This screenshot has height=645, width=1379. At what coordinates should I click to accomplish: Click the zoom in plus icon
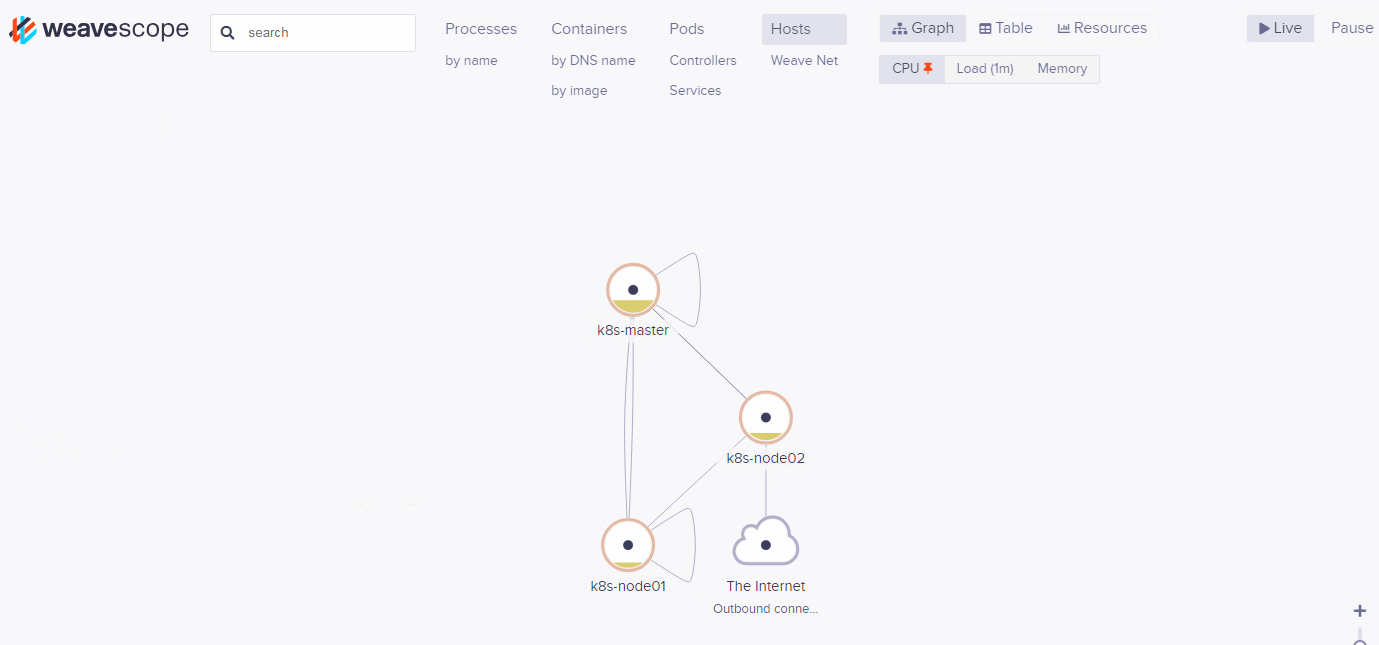(x=1359, y=611)
